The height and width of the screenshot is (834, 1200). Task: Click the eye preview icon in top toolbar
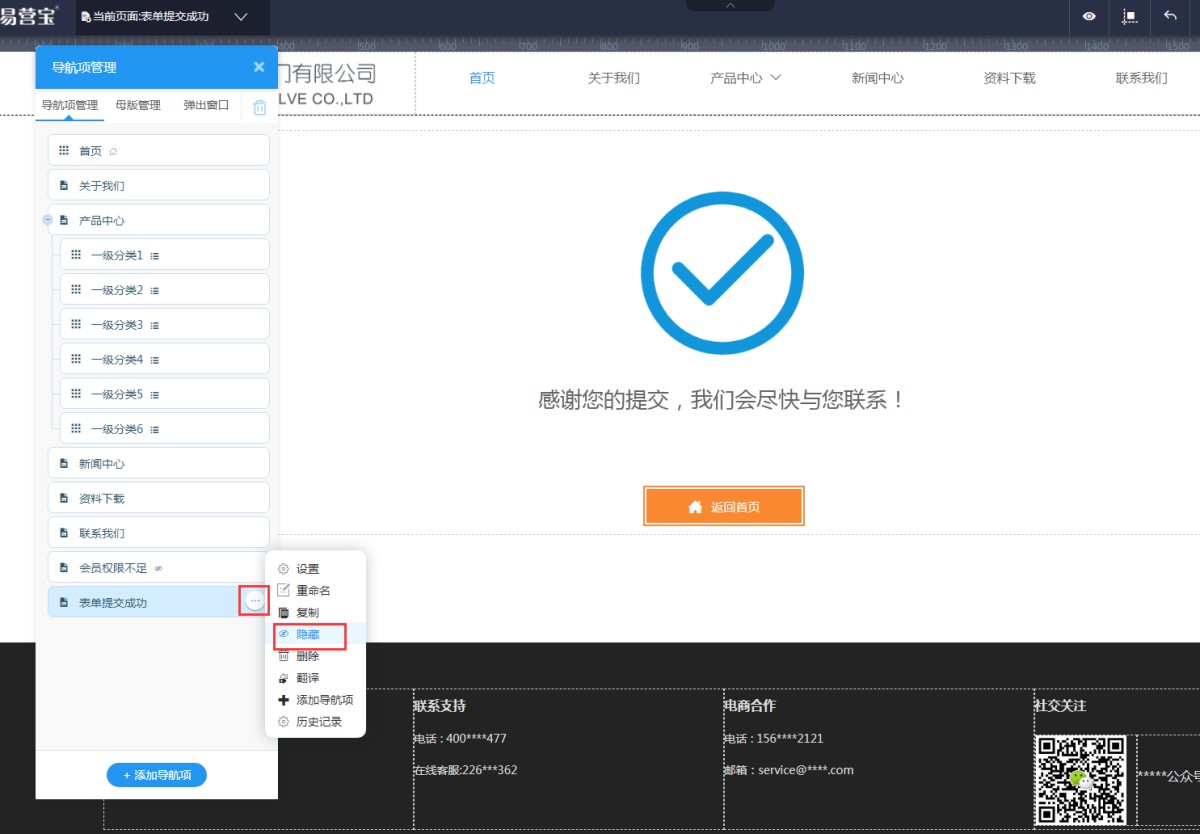[1089, 16]
